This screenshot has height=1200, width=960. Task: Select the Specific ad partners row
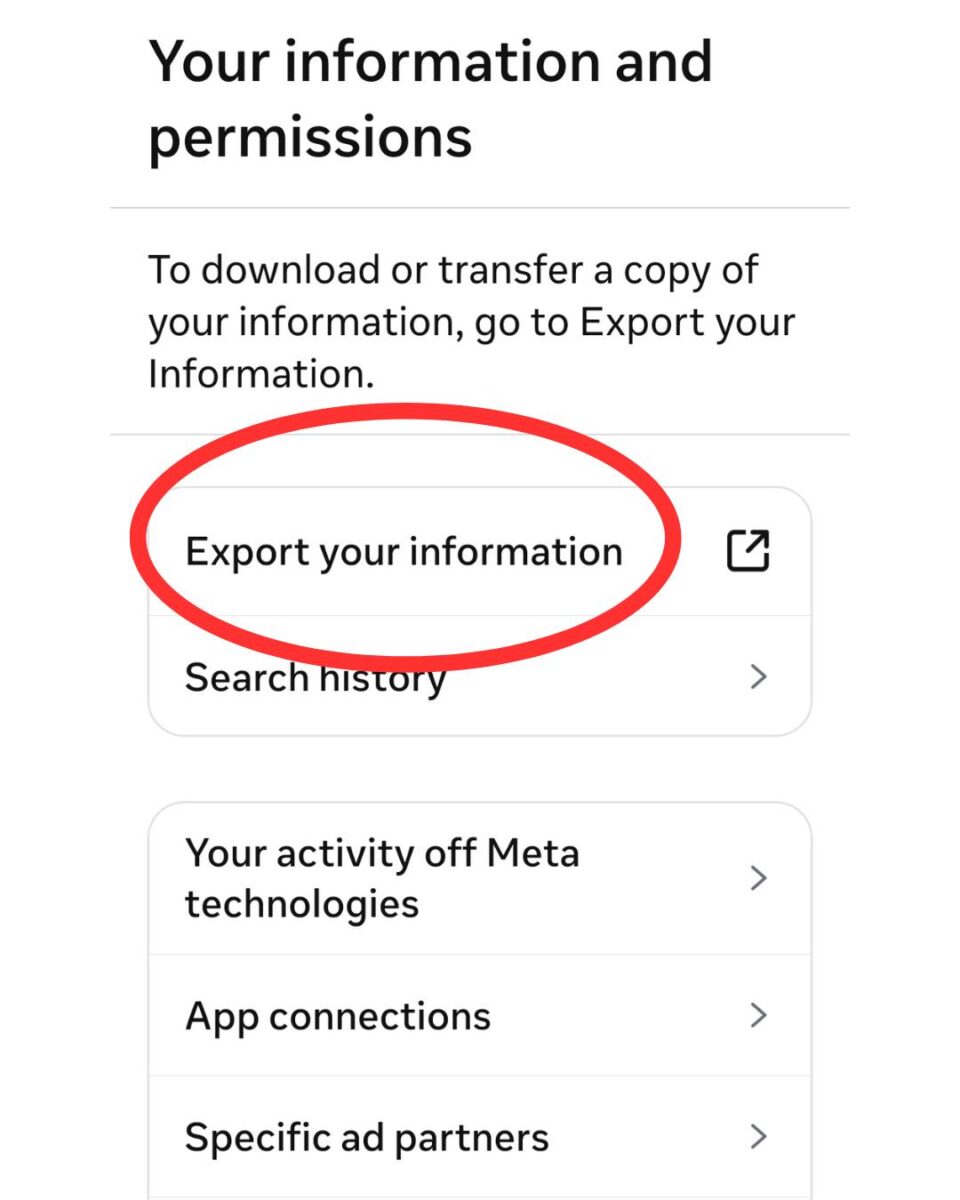click(x=365, y=1137)
